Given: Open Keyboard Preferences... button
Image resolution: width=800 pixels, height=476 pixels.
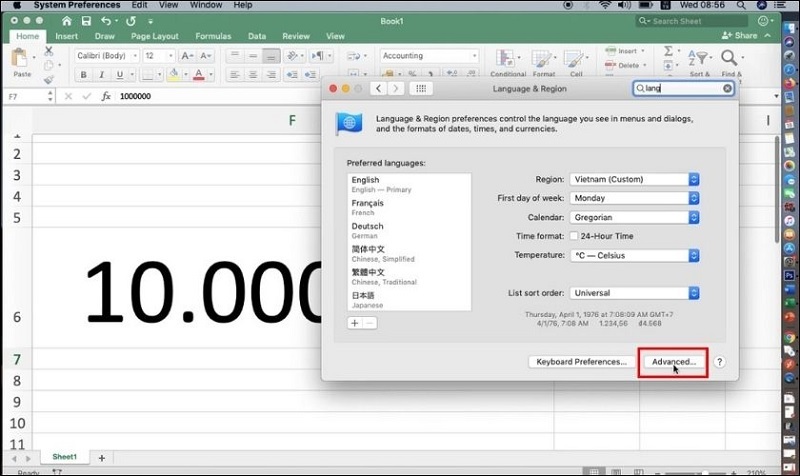Looking at the screenshot, I should pyautogui.click(x=581, y=361).
